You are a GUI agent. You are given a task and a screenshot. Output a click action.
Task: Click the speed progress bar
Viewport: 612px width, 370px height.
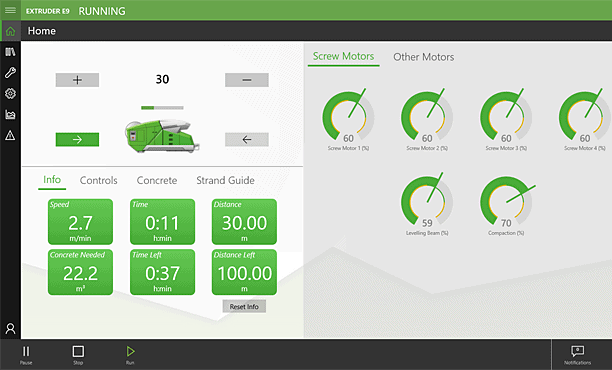[162, 108]
